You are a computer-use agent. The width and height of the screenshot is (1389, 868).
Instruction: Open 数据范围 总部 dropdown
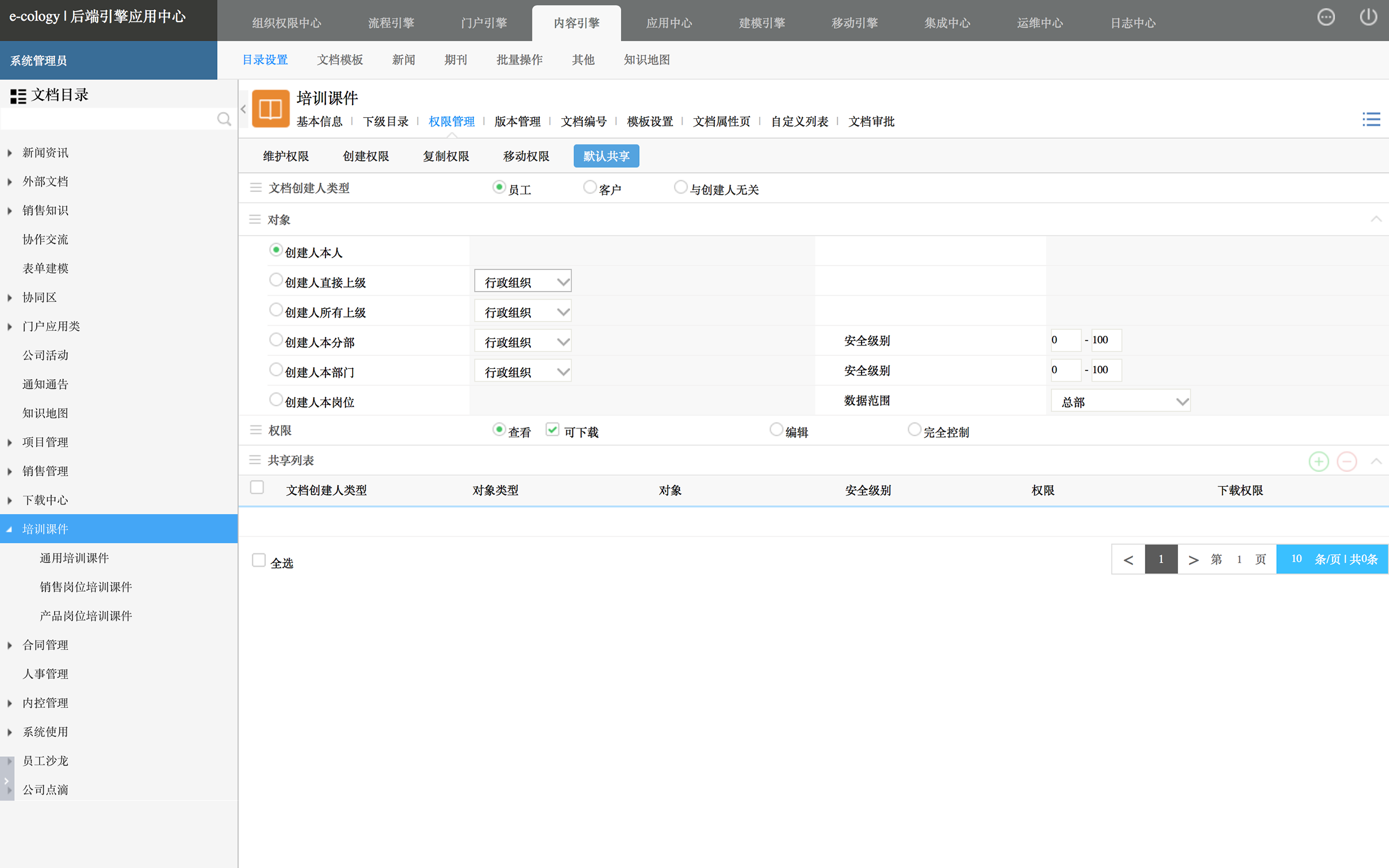[1120, 401]
